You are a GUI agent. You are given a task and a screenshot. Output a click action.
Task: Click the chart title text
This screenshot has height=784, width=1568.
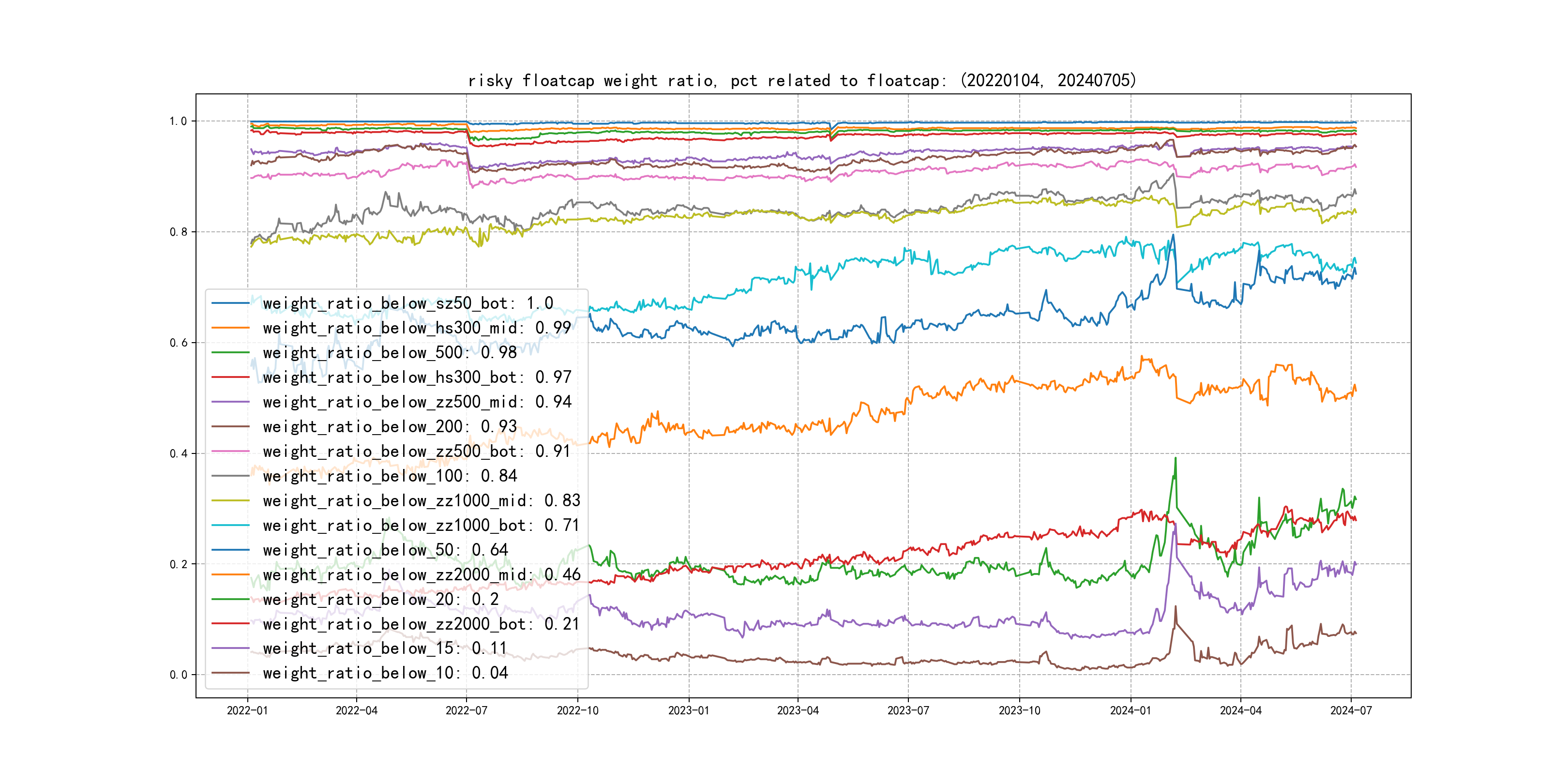(x=801, y=80)
